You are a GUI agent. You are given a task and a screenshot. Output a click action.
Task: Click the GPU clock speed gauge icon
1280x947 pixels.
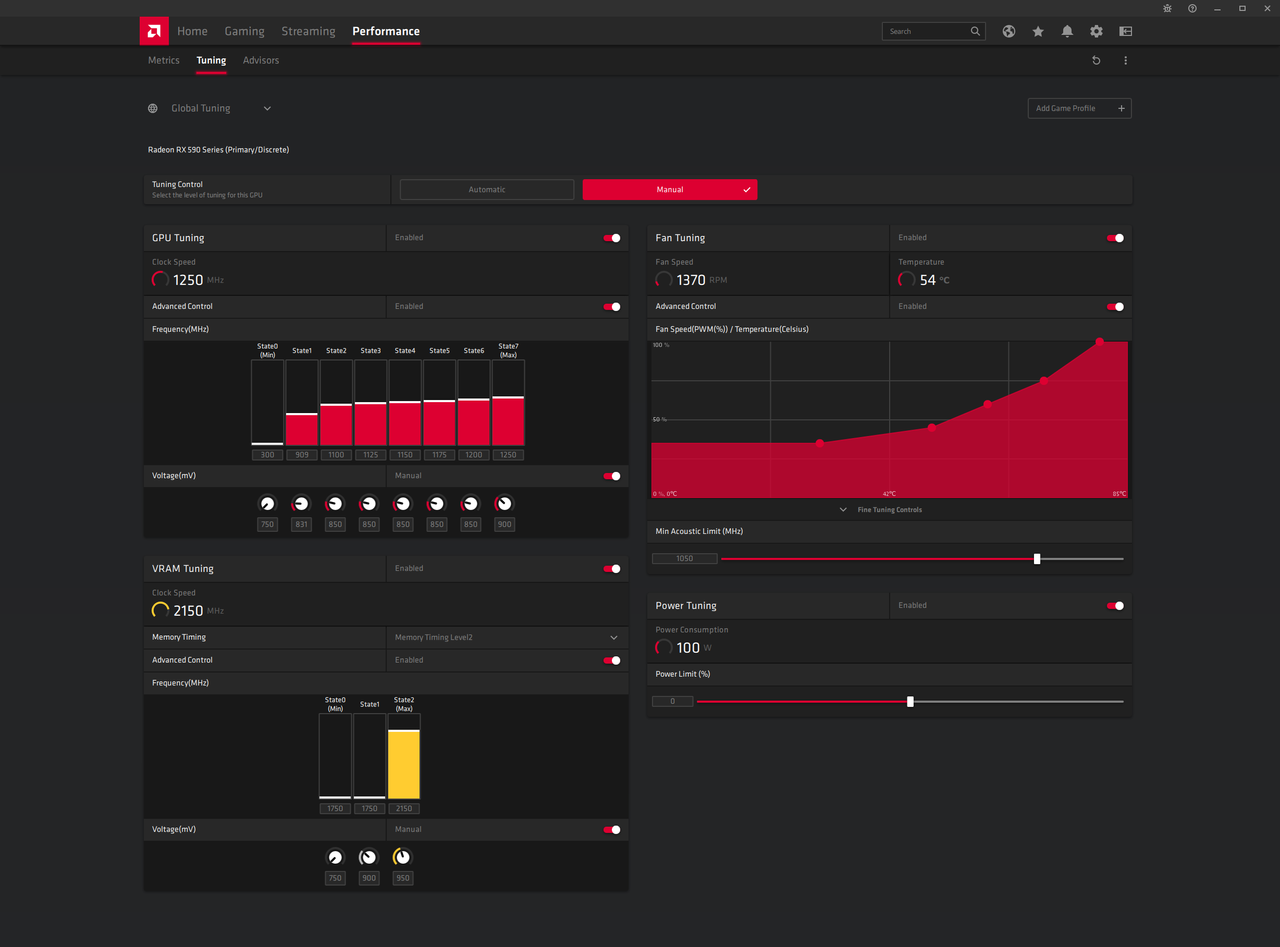[x=160, y=280]
